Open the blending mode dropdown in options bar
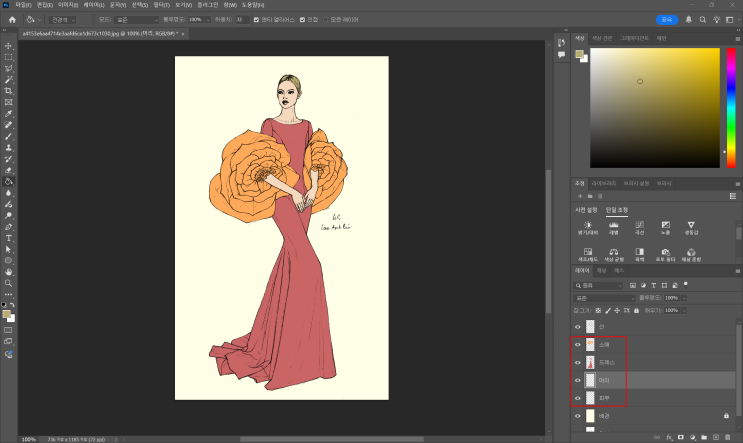Image resolution: width=743 pixels, height=443 pixels. [136, 19]
